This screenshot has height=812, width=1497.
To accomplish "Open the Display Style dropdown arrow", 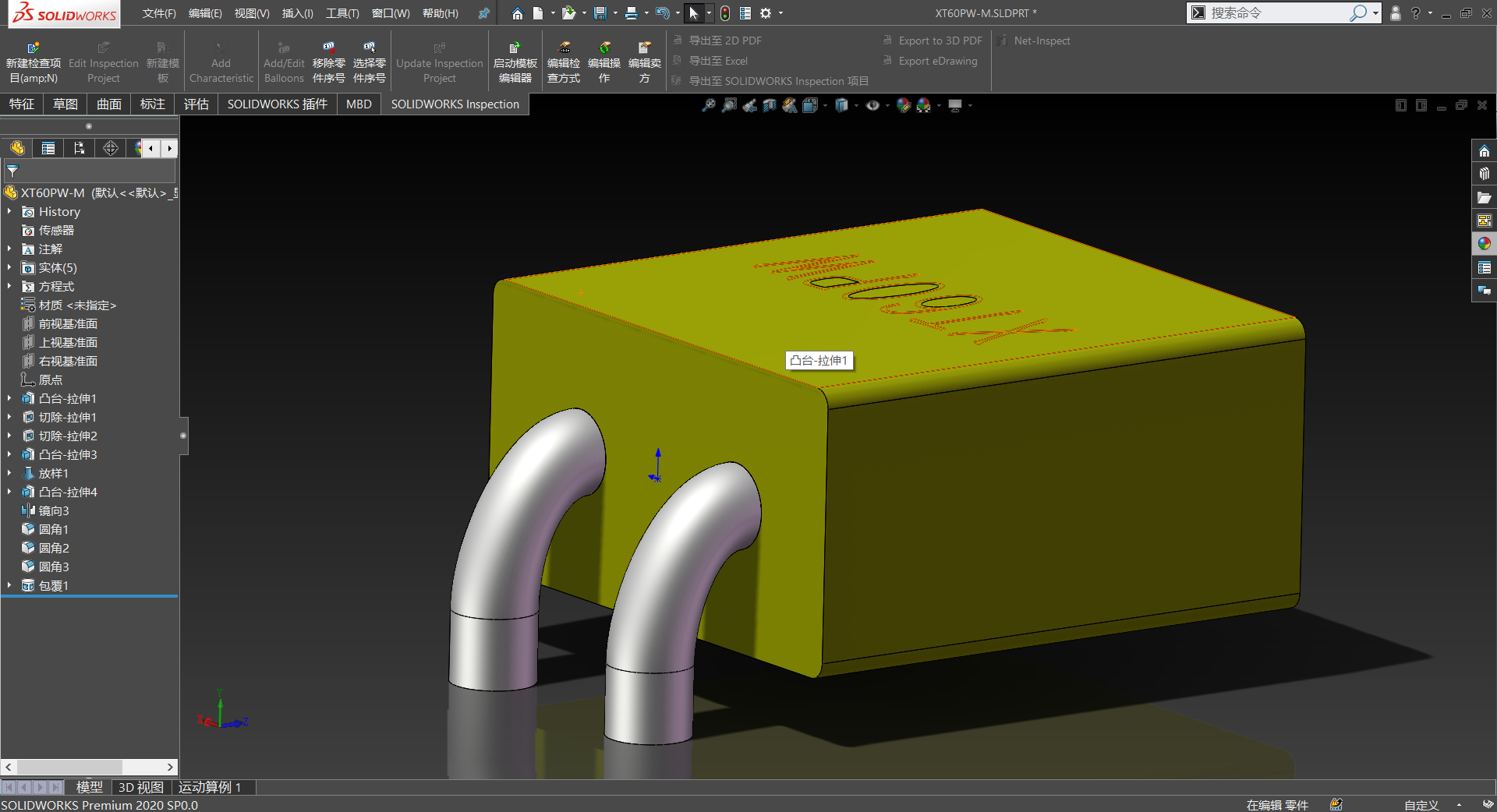I will [856, 105].
